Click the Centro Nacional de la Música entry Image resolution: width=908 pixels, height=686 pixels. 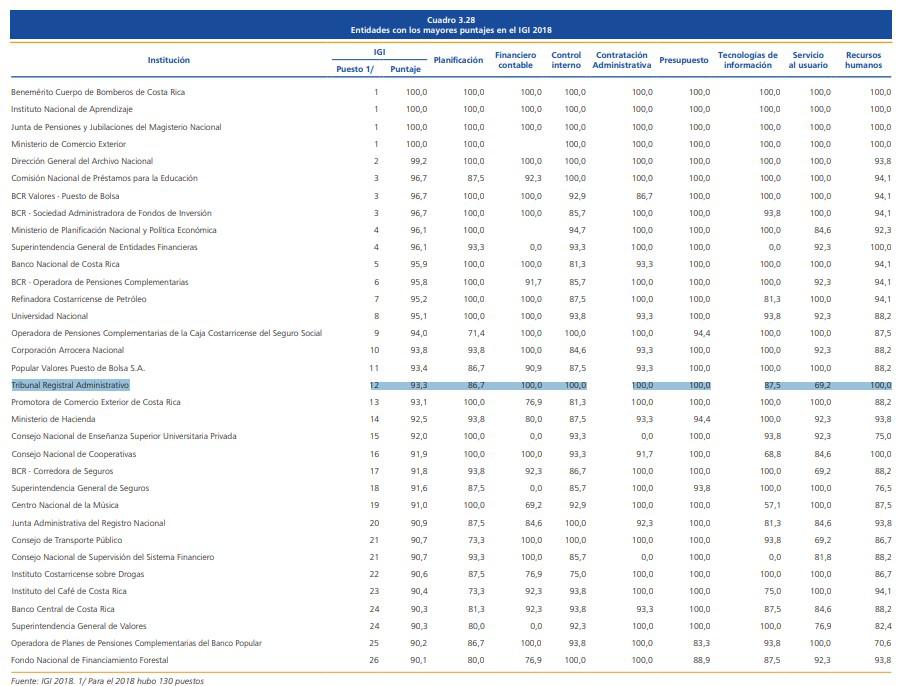click(x=65, y=505)
